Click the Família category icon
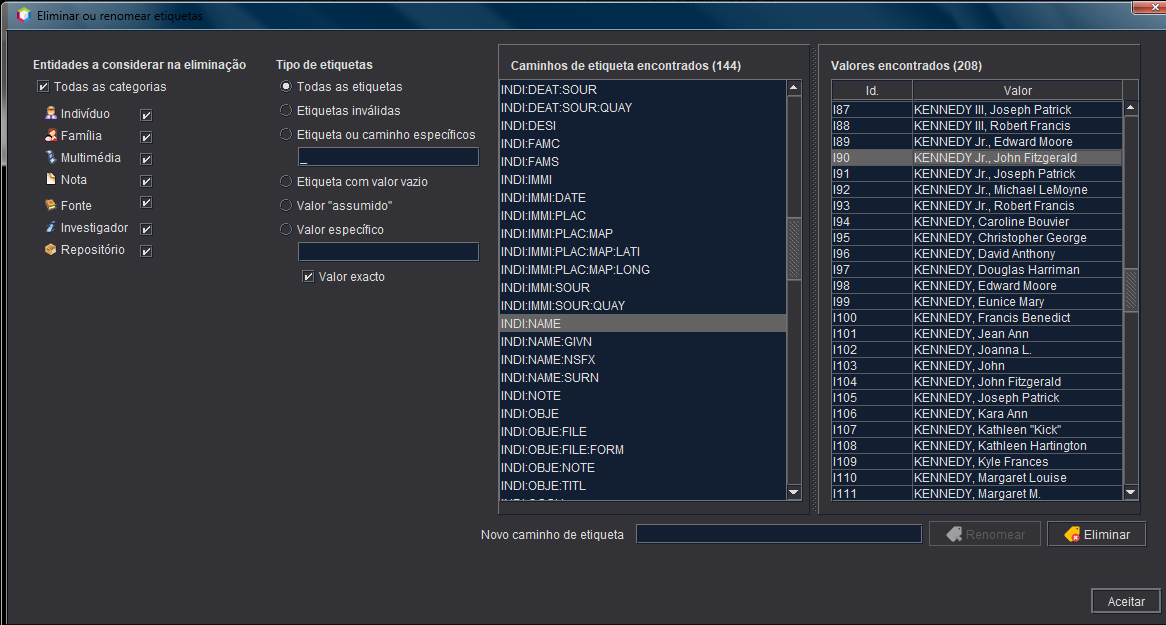This screenshot has height=625, width=1166. pyautogui.click(x=51, y=136)
